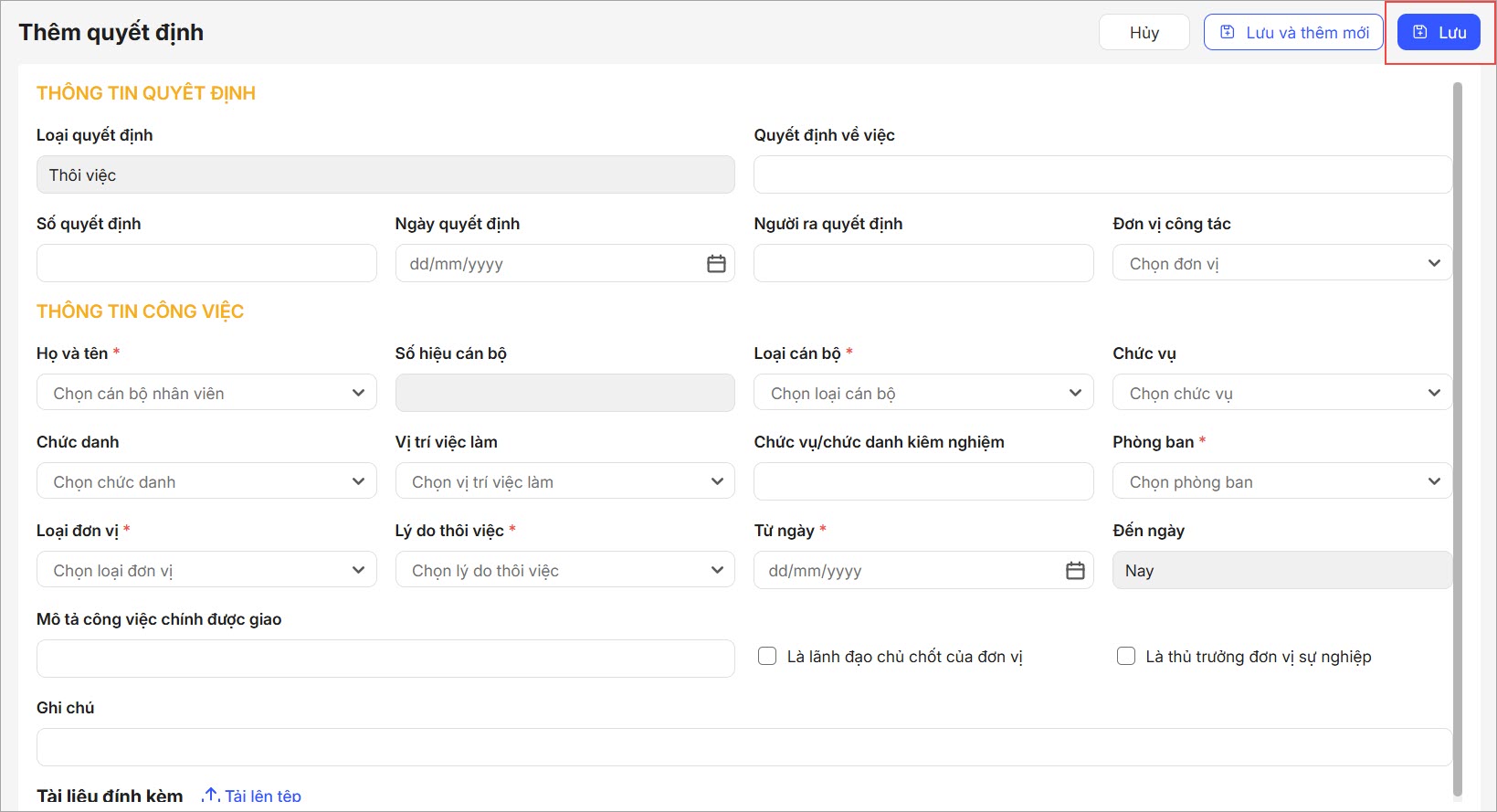This screenshot has height=812, width=1497.
Task: Expand the 'Chọn phòng ban' dropdown
Action: pos(1281,481)
